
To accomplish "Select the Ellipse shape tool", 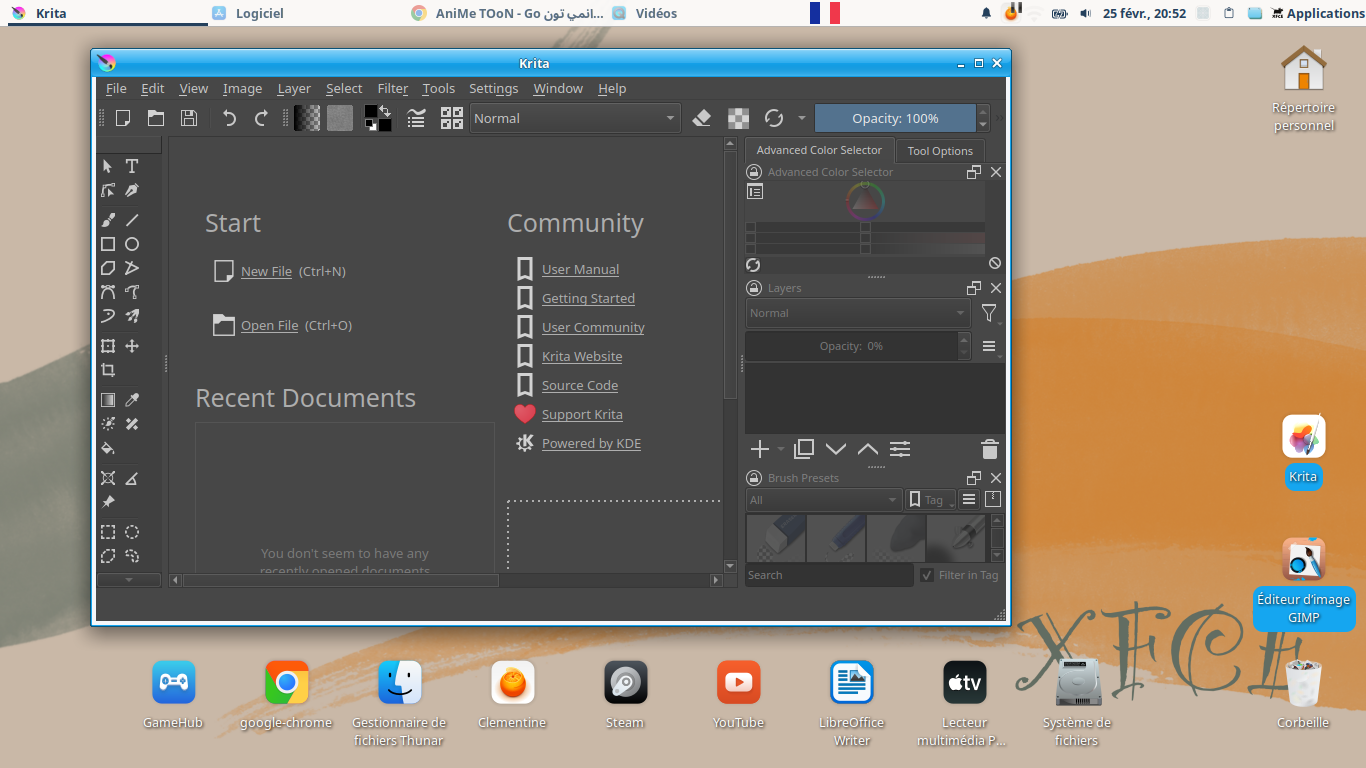I will tap(131, 244).
